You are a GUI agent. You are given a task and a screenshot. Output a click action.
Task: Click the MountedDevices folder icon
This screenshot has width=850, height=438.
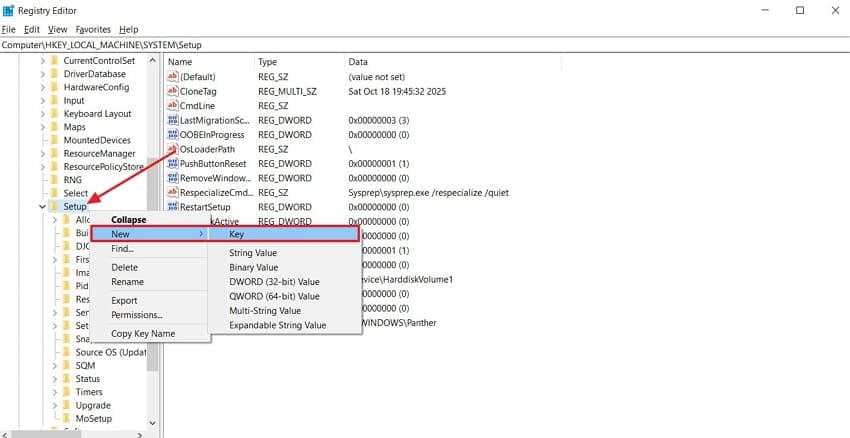click(54, 140)
